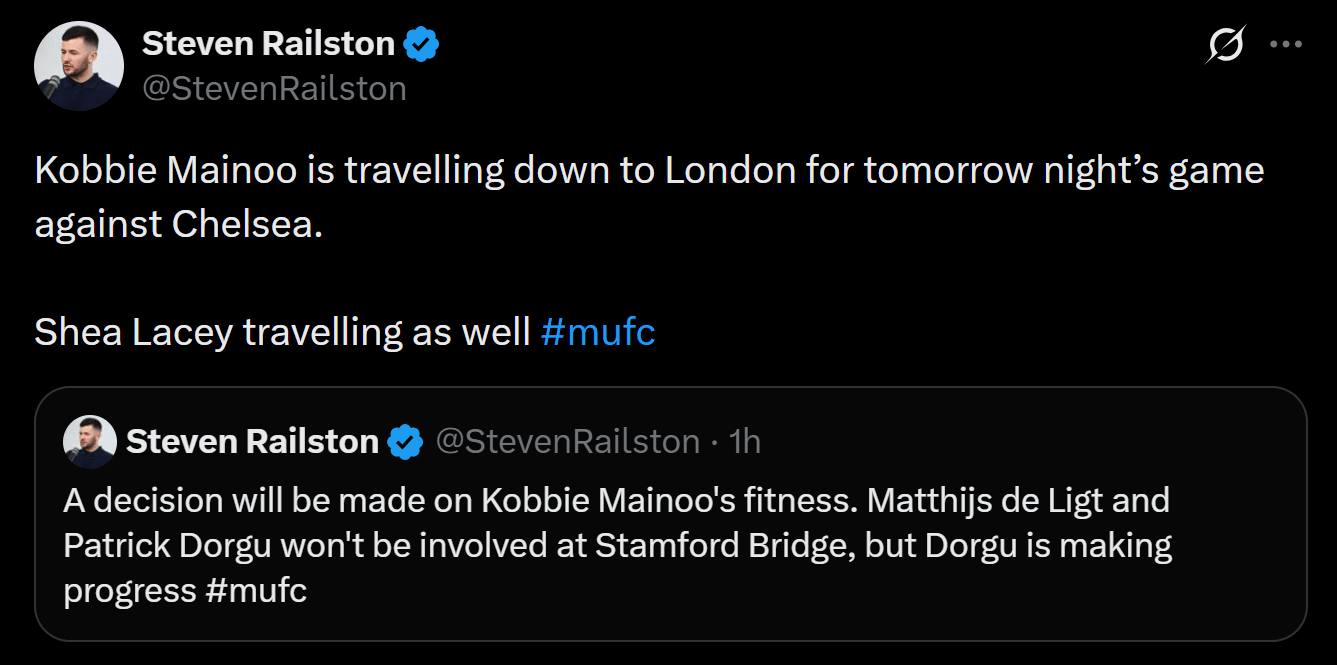This screenshot has width=1337, height=665.
Task: Click the 'Shea Lacey travelling as well' text
Action: tap(282, 332)
